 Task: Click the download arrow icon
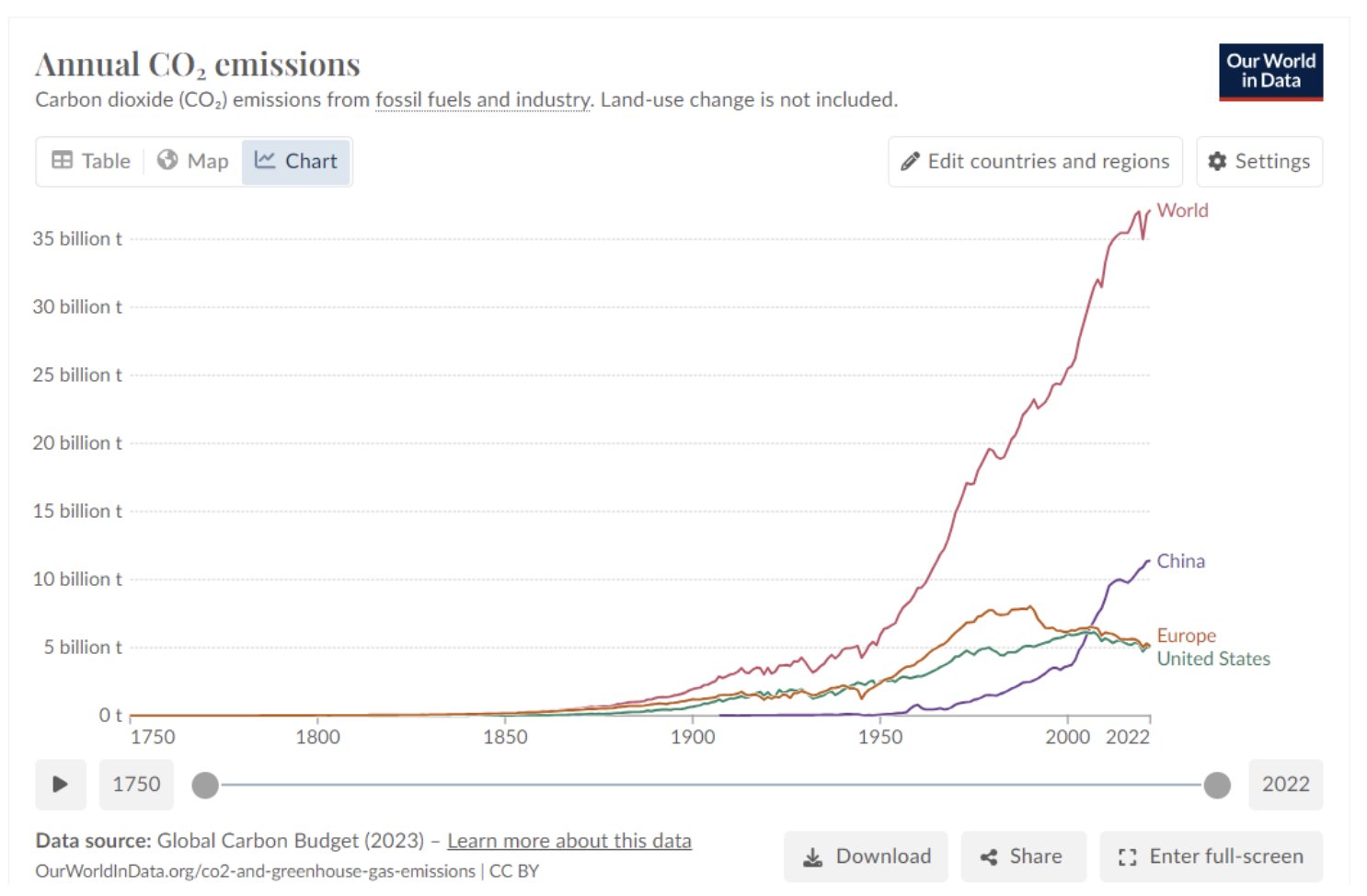tap(813, 857)
